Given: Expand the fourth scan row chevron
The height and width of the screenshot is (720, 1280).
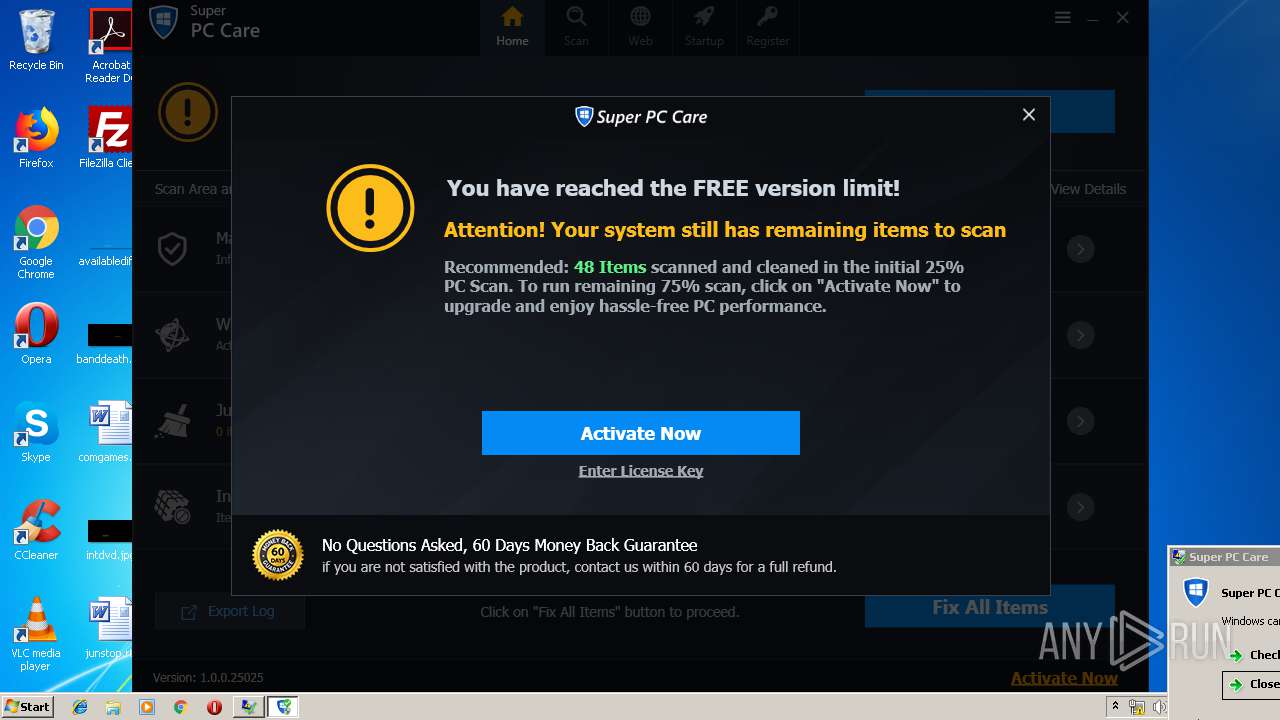Looking at the screenshot, I should (x=1080, y=507).
